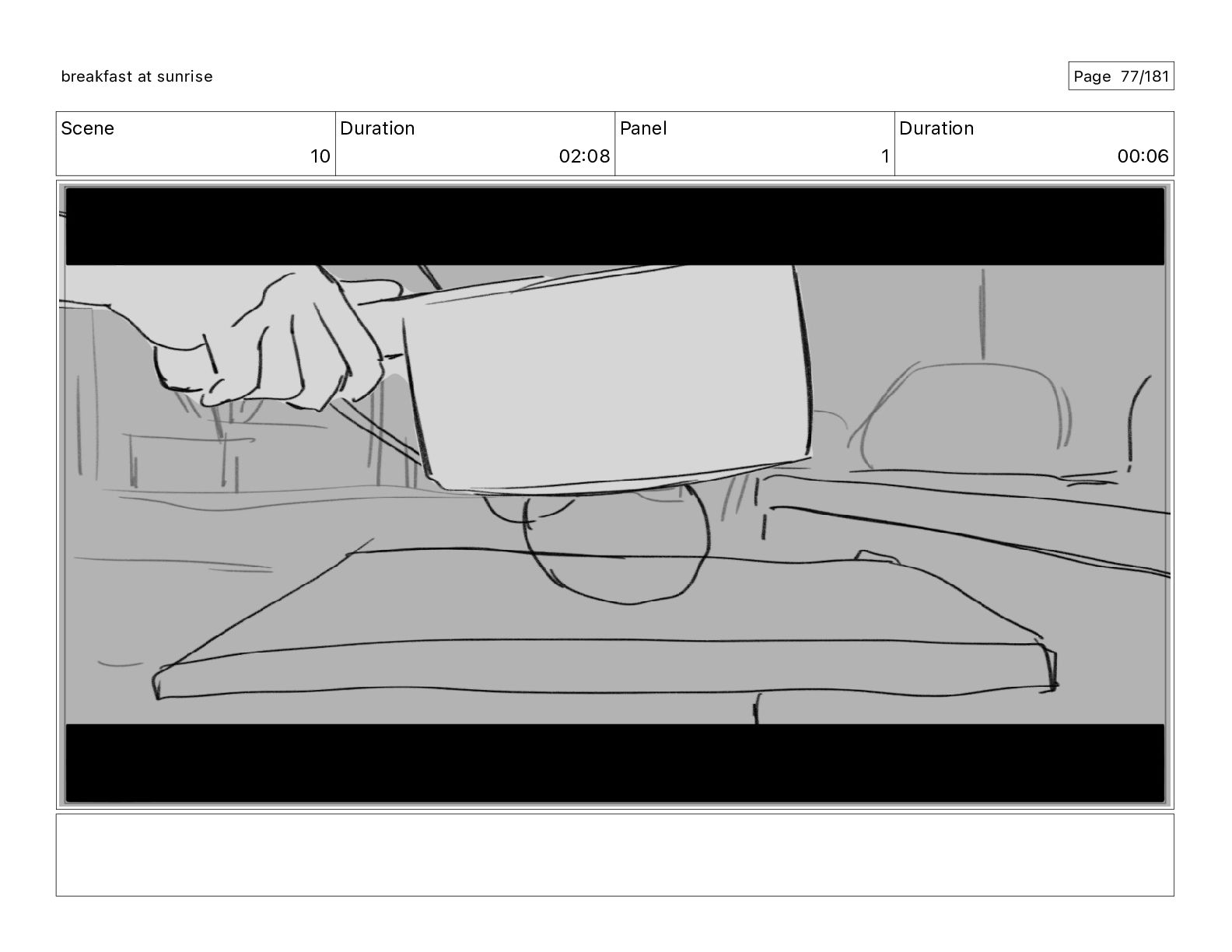Click the 'breakfast at sunrise' title text
Screen dimensions: 1232x952
tap(137, 76)
